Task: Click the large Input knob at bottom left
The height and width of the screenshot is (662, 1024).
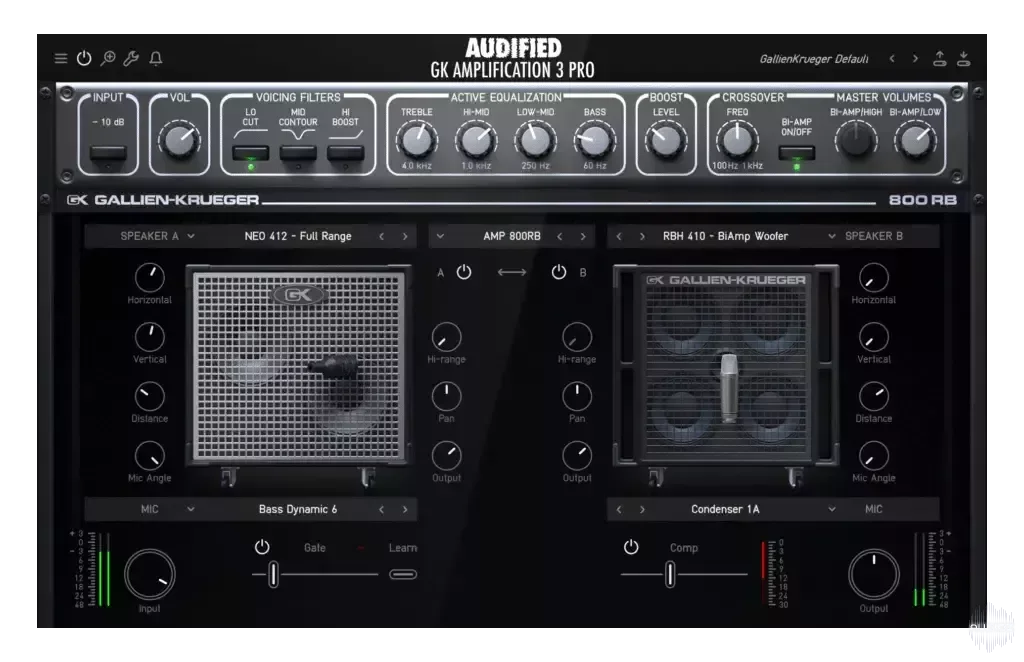Action: point(150,575)
